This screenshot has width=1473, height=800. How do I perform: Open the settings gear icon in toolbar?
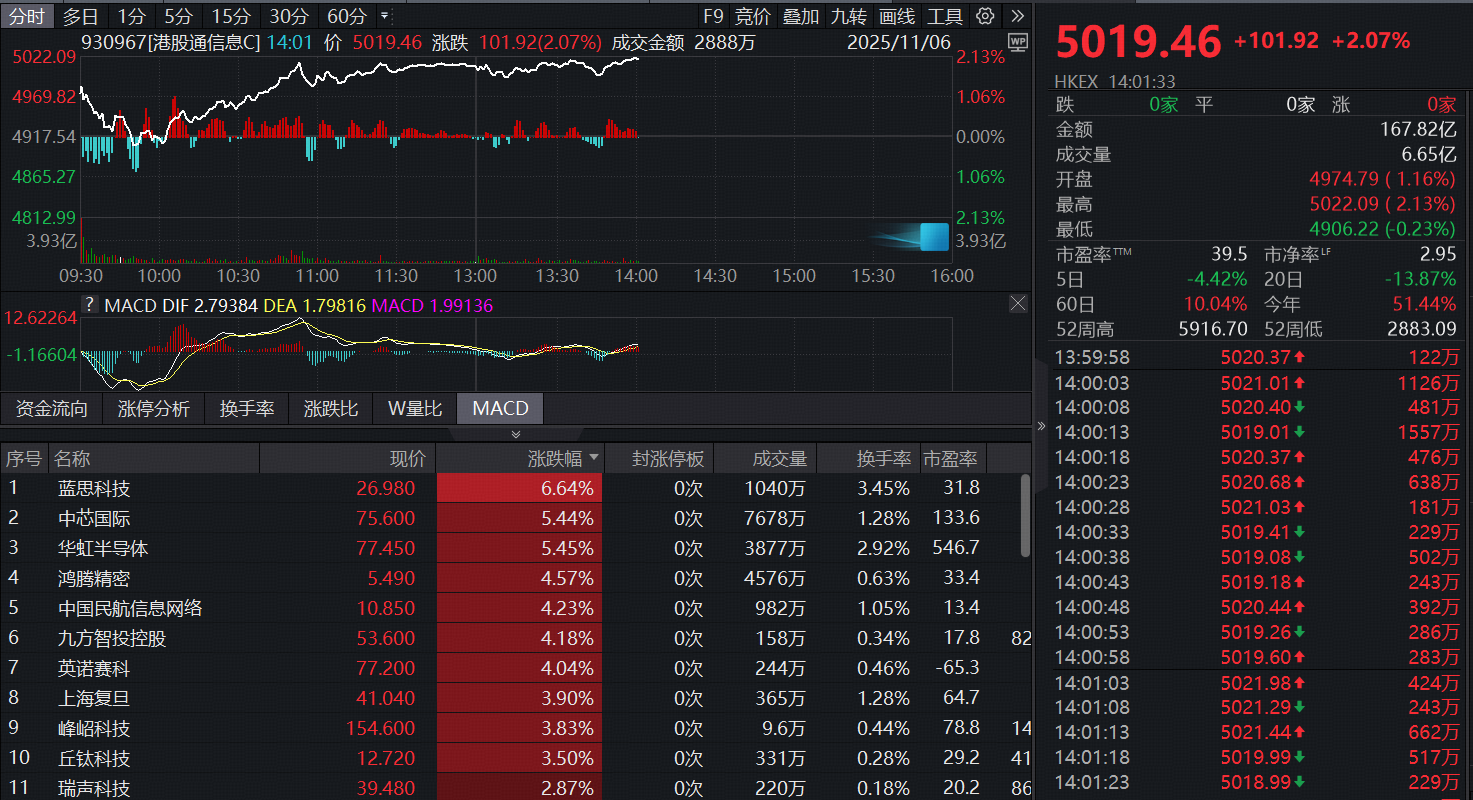[x=985, y=16]
